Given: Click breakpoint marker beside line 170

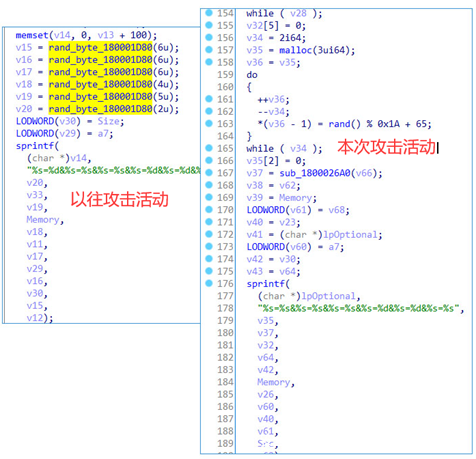Looking at the screenshot, I should tap(209, 210).
